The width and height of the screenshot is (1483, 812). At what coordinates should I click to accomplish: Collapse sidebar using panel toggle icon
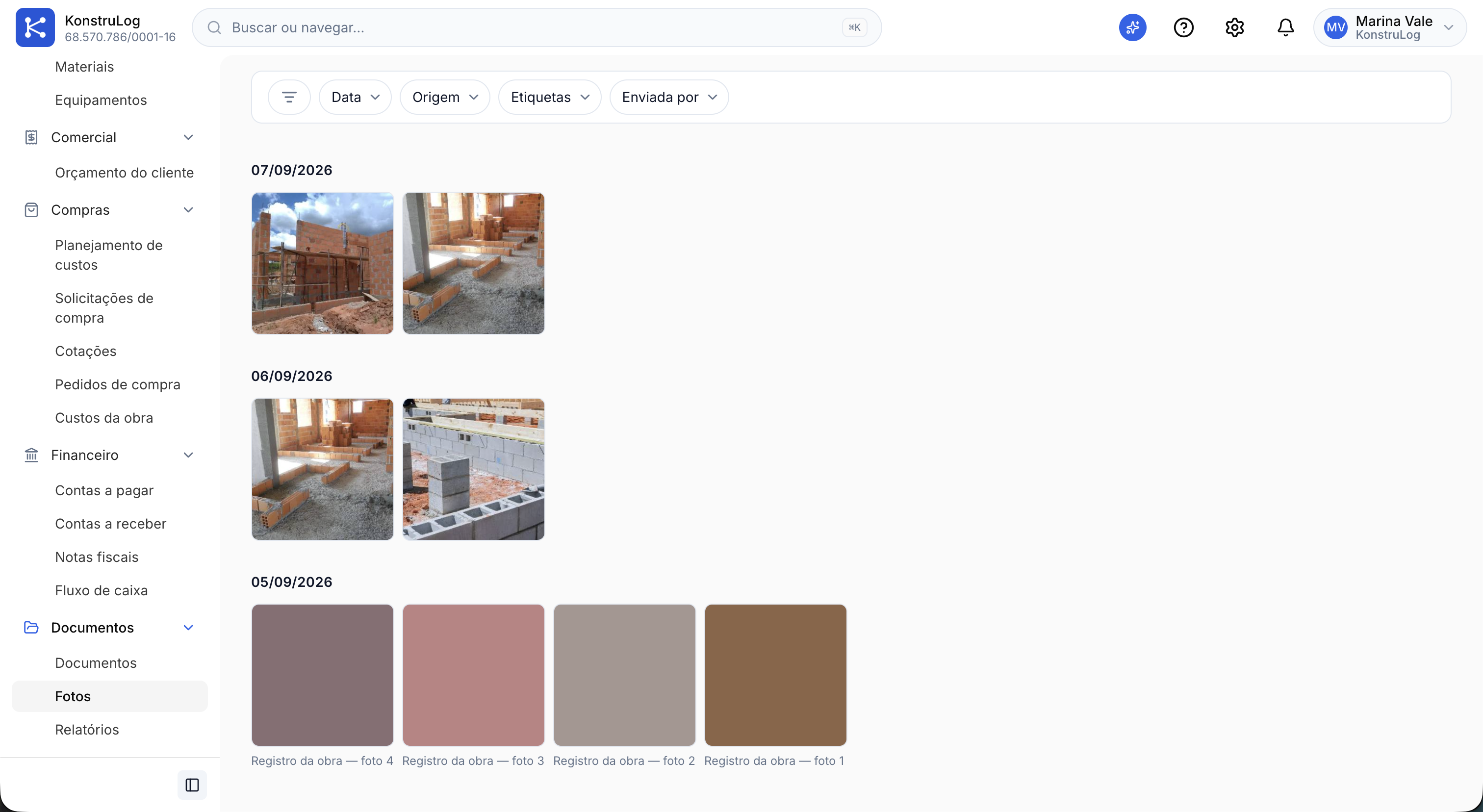tap(192, 785)
